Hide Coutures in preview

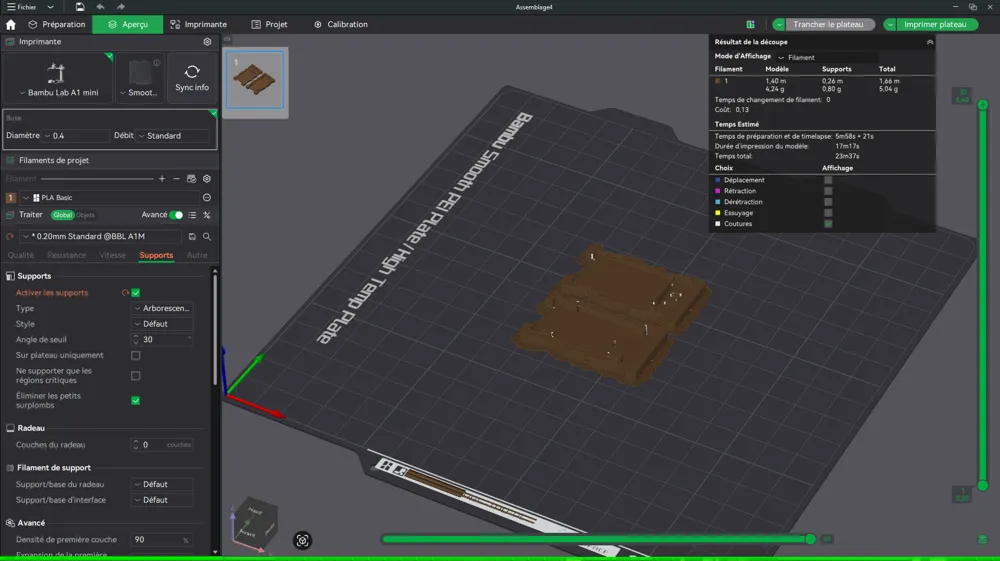click(828, 224)
